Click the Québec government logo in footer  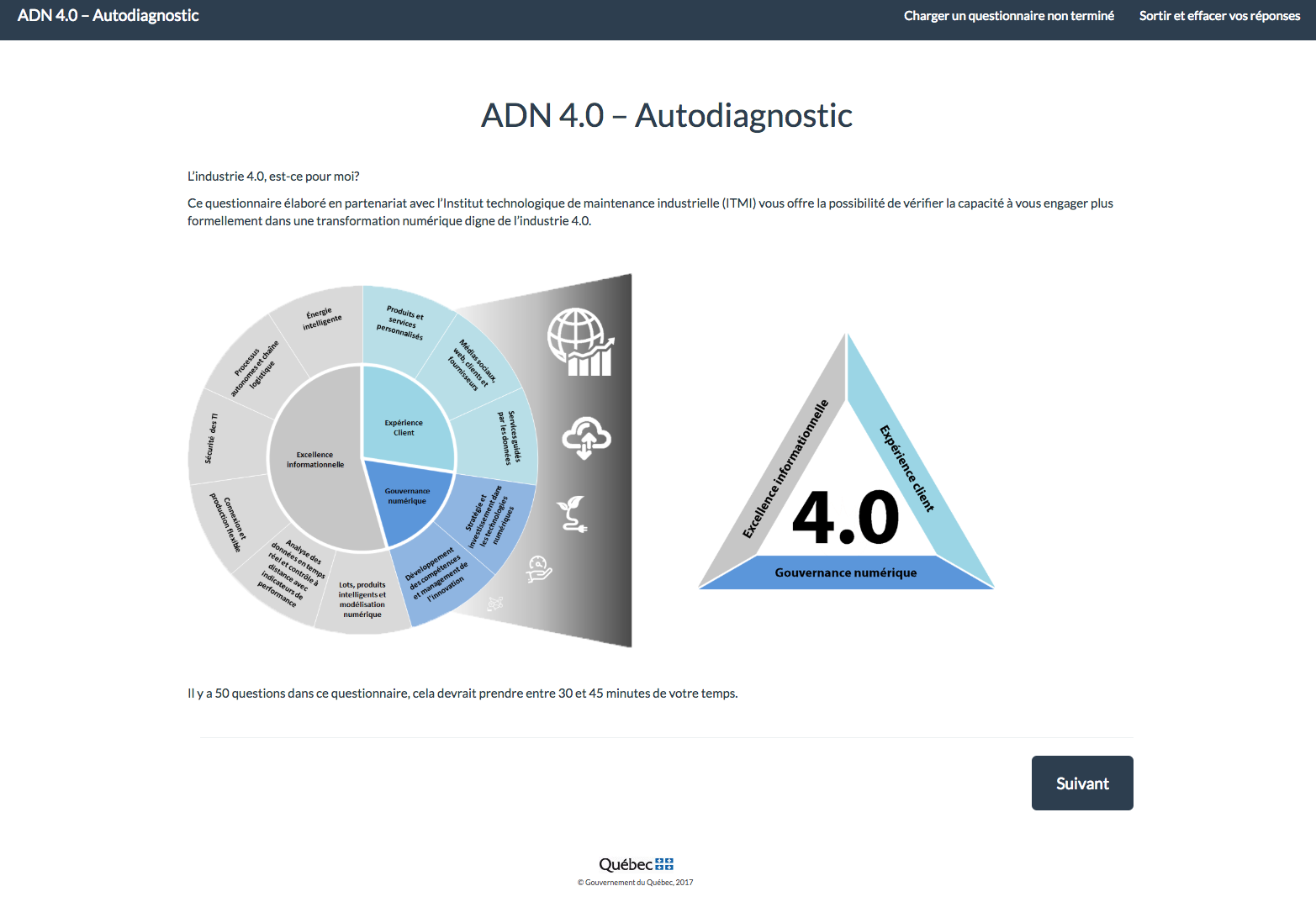click(636, 864)
